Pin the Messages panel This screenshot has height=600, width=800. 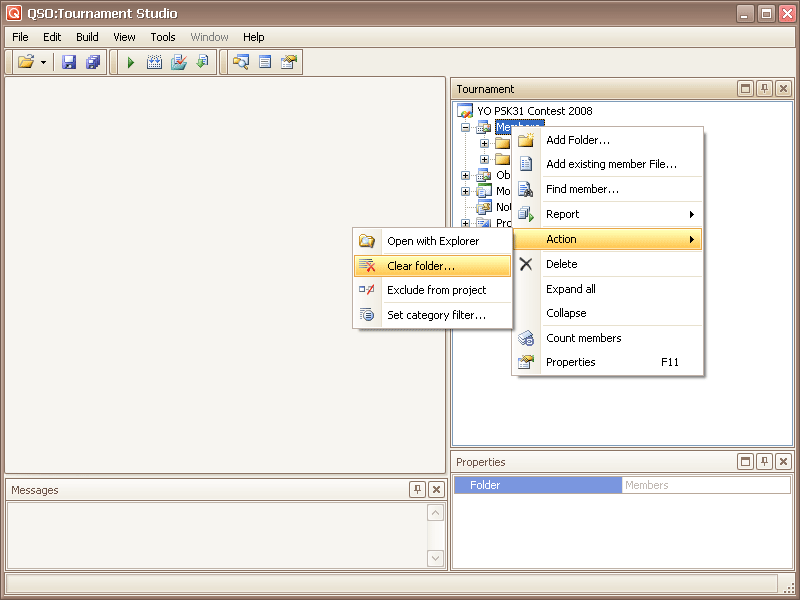[x=417, y=489]
